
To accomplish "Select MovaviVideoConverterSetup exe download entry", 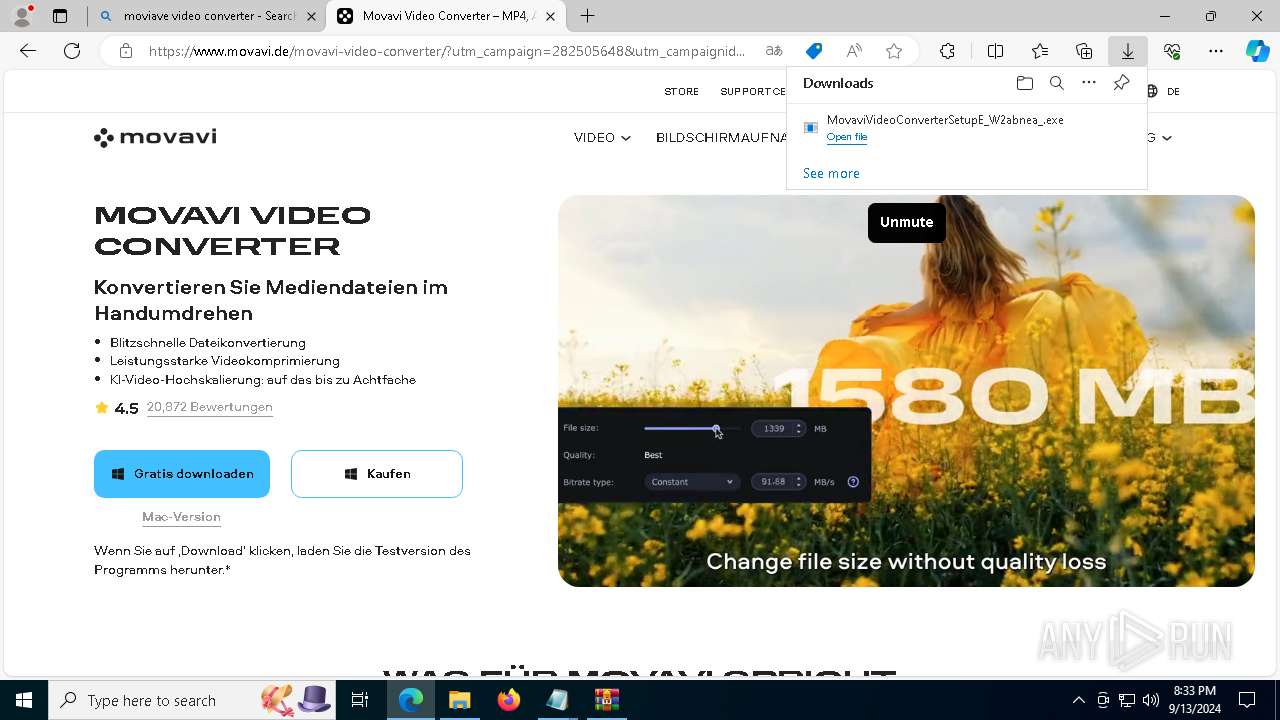I will (966, 127).
